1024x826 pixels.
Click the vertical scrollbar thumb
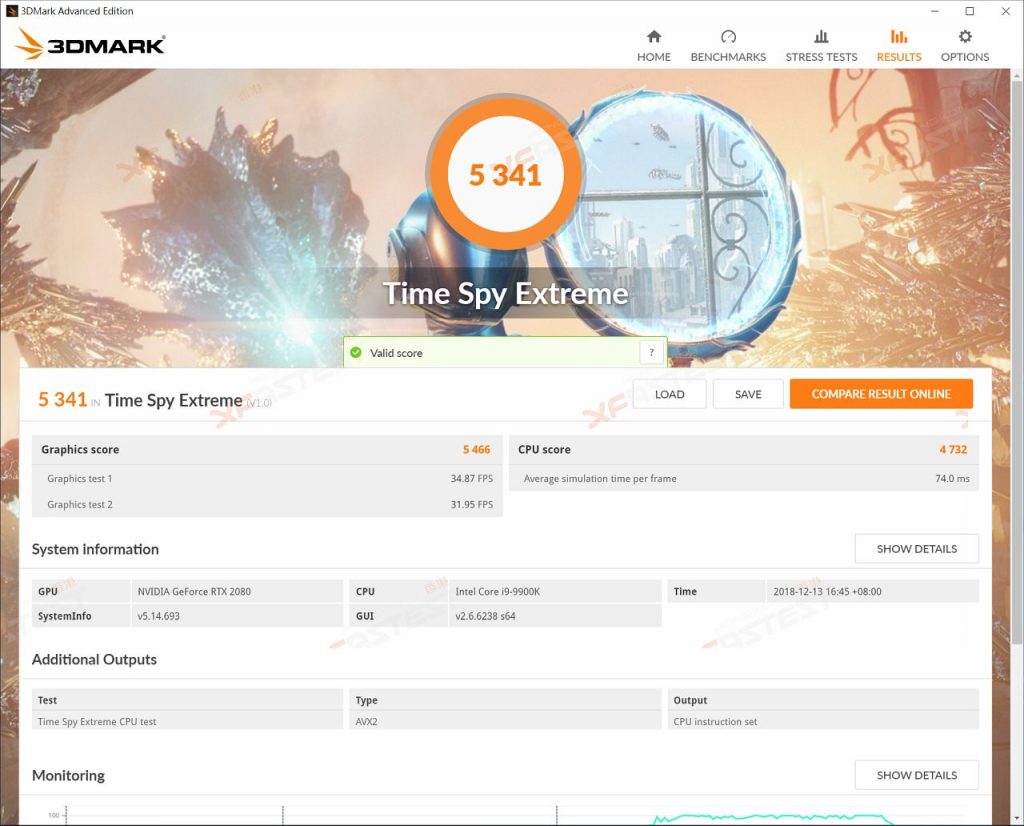[x=1017, y=362]
